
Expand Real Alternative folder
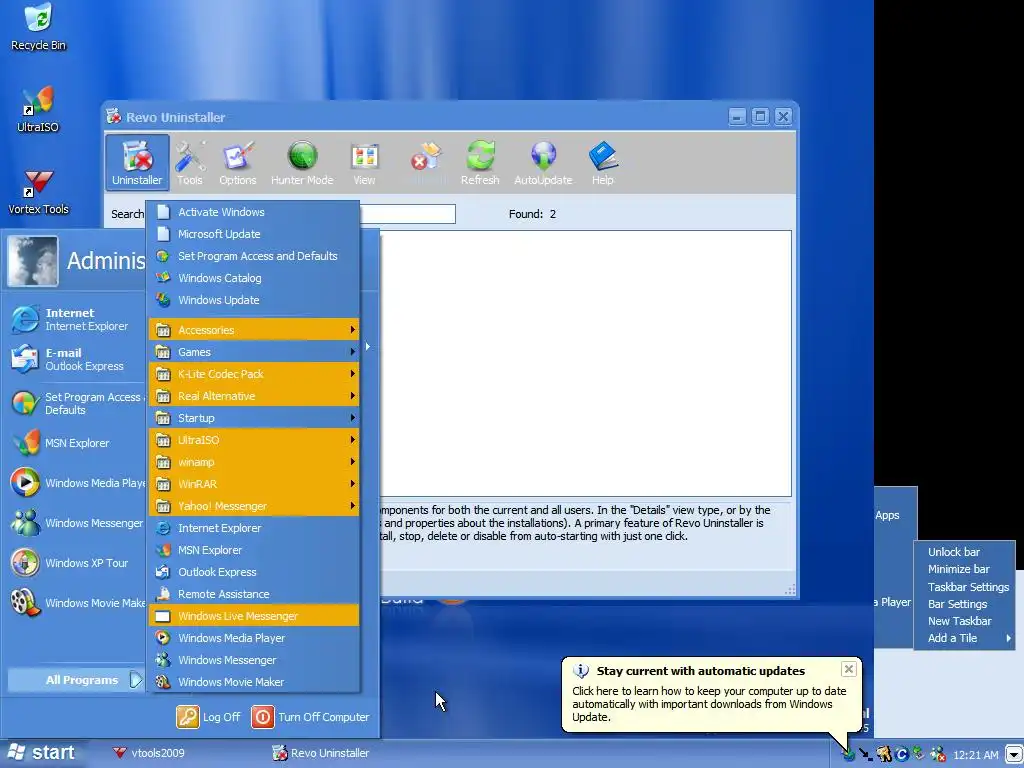tap(254, 396)
